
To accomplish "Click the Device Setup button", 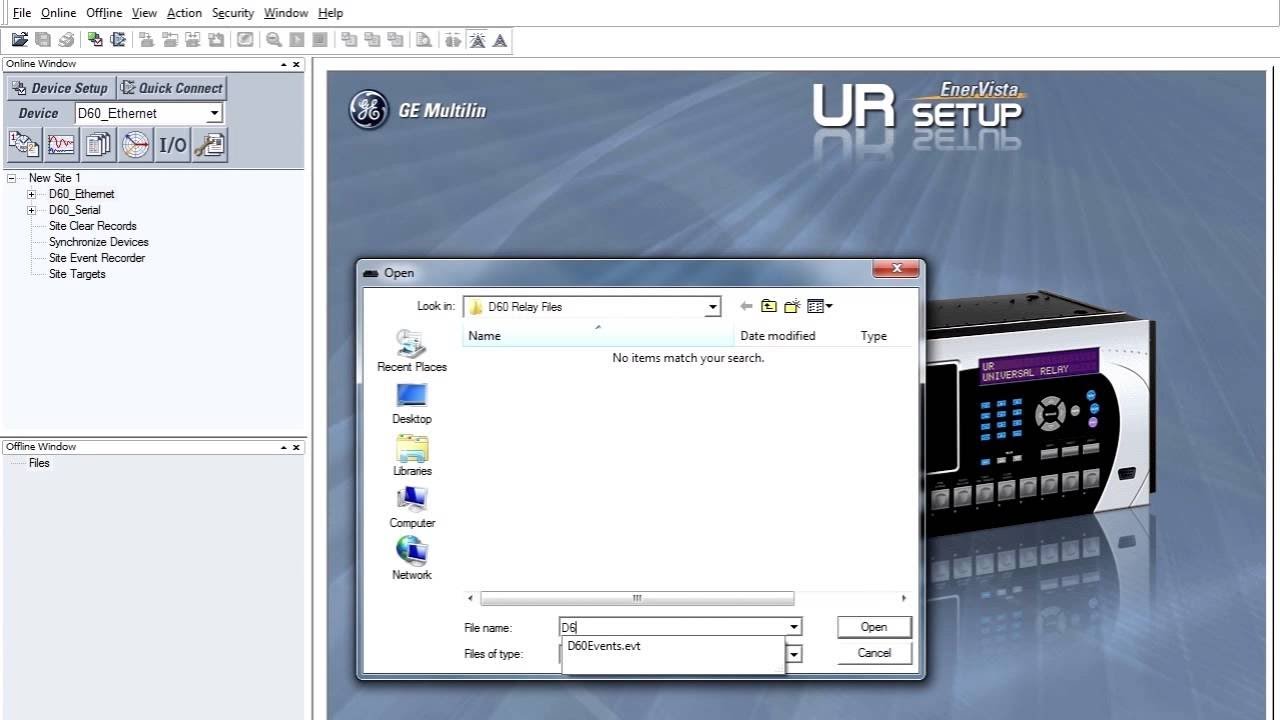I will click(x=61, y=88).
